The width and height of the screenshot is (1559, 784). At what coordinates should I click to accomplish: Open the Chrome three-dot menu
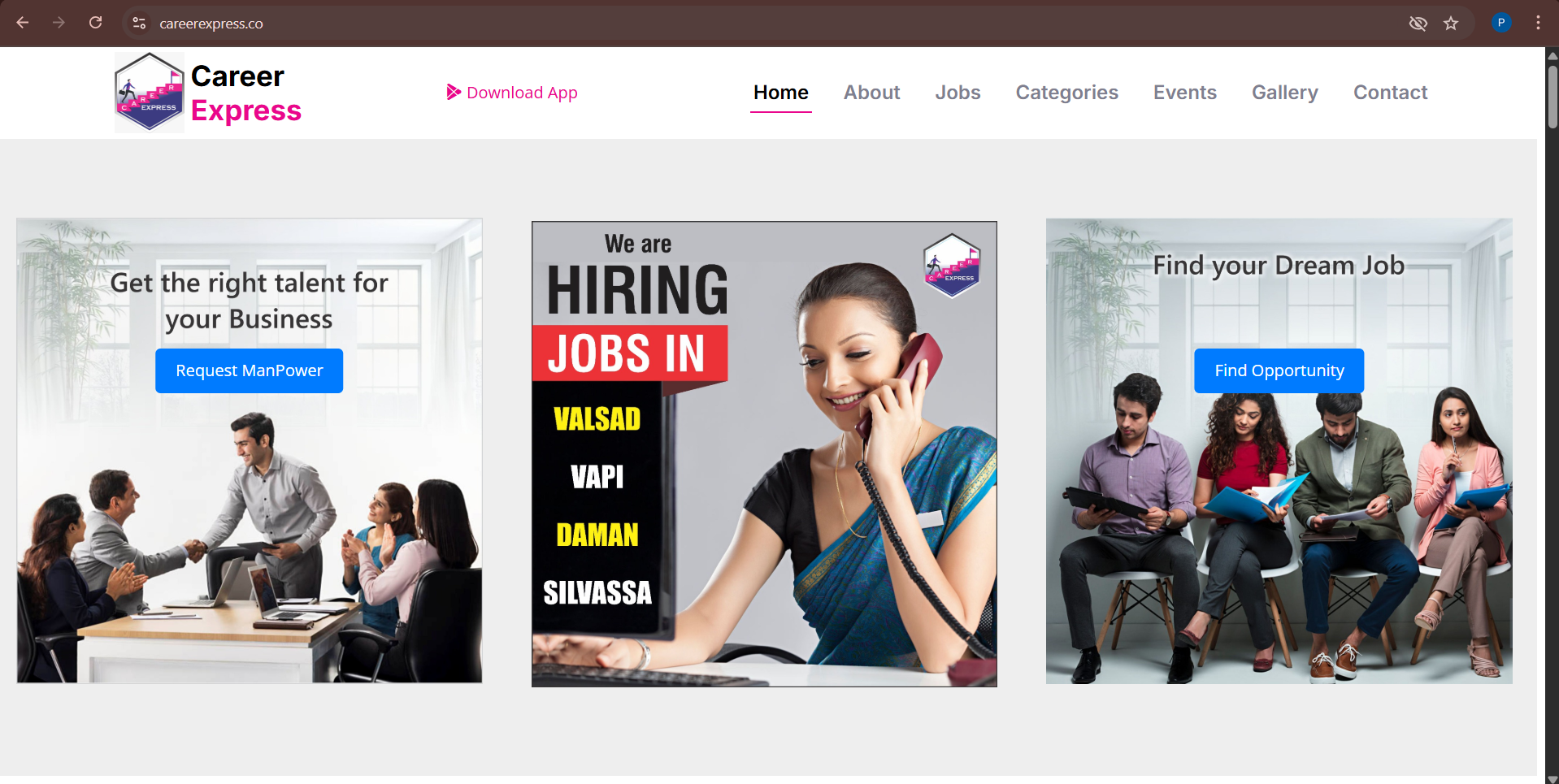1538,23
